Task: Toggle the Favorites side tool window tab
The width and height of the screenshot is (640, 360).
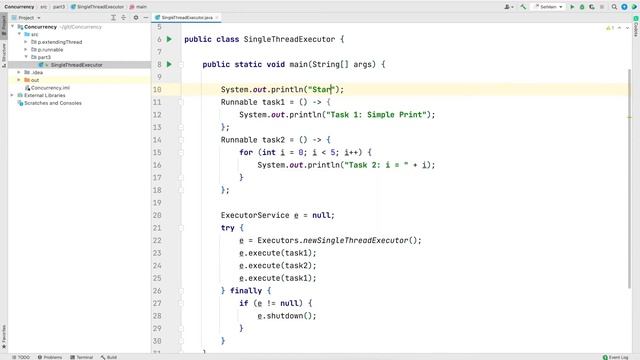Action: tap(4, 337)
